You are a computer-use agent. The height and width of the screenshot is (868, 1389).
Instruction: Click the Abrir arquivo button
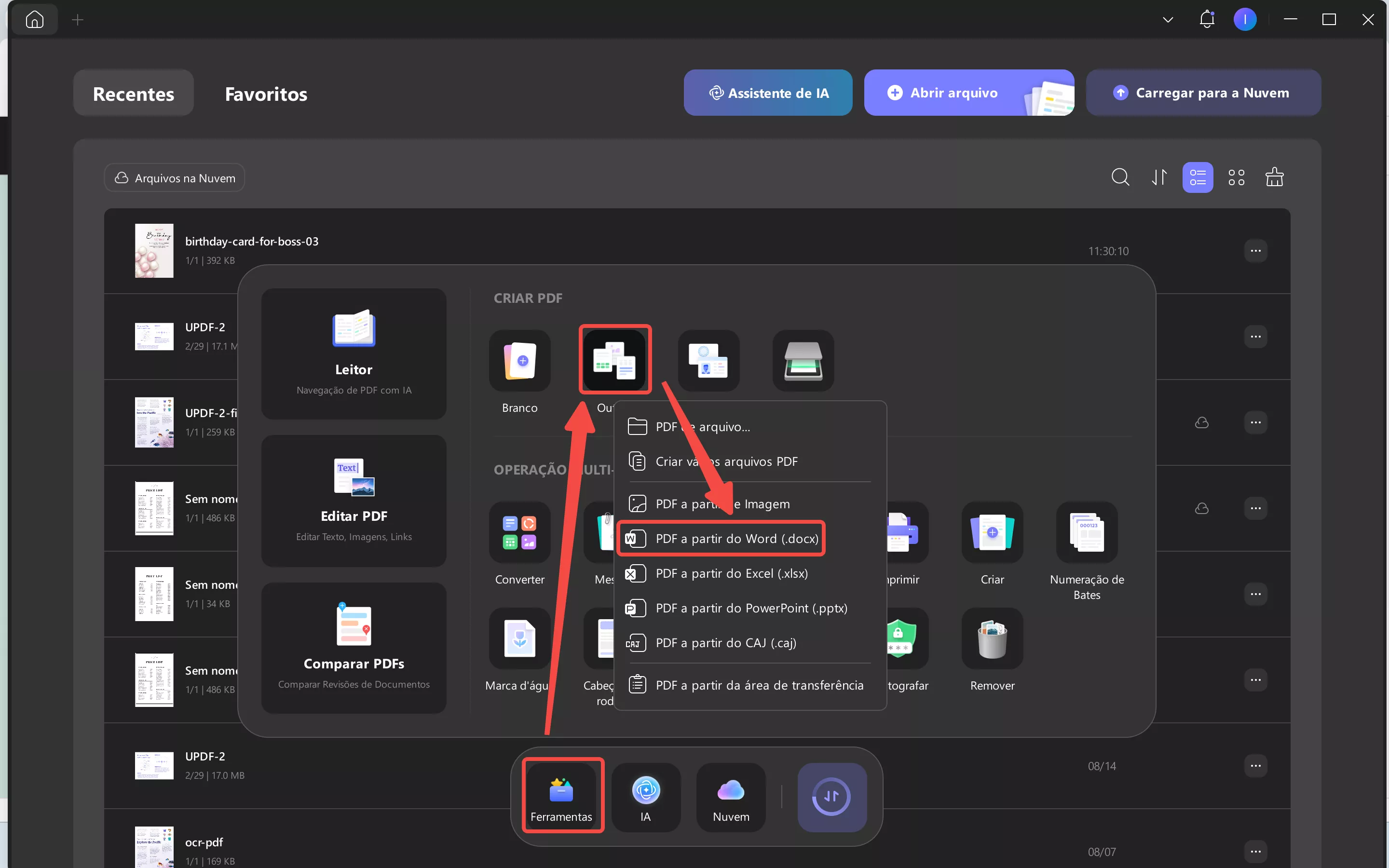953,93
